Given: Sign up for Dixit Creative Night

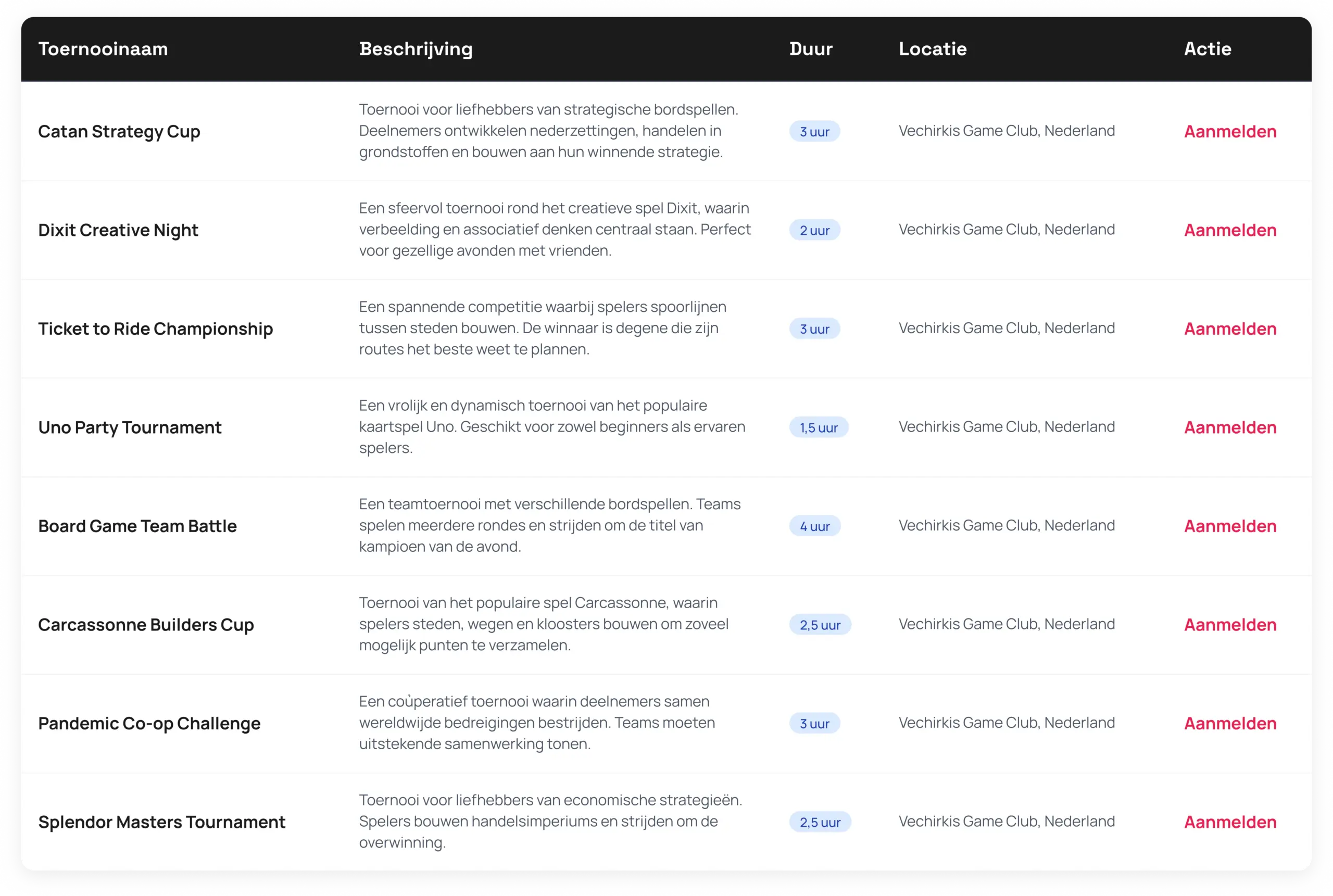Looking at the screenshot, I should click(x=1229, y=230).
